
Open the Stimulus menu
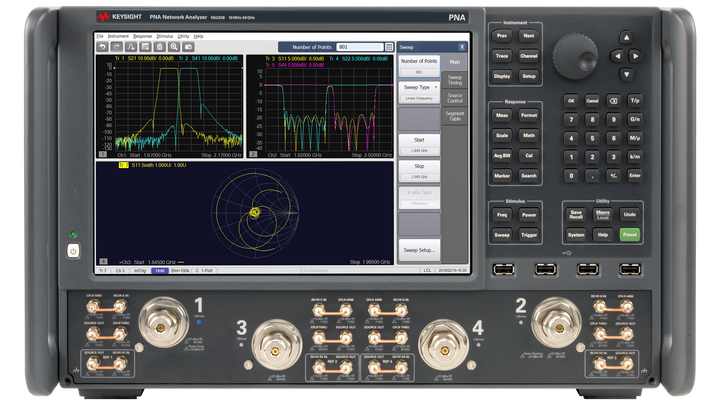[x=164, y=36]
